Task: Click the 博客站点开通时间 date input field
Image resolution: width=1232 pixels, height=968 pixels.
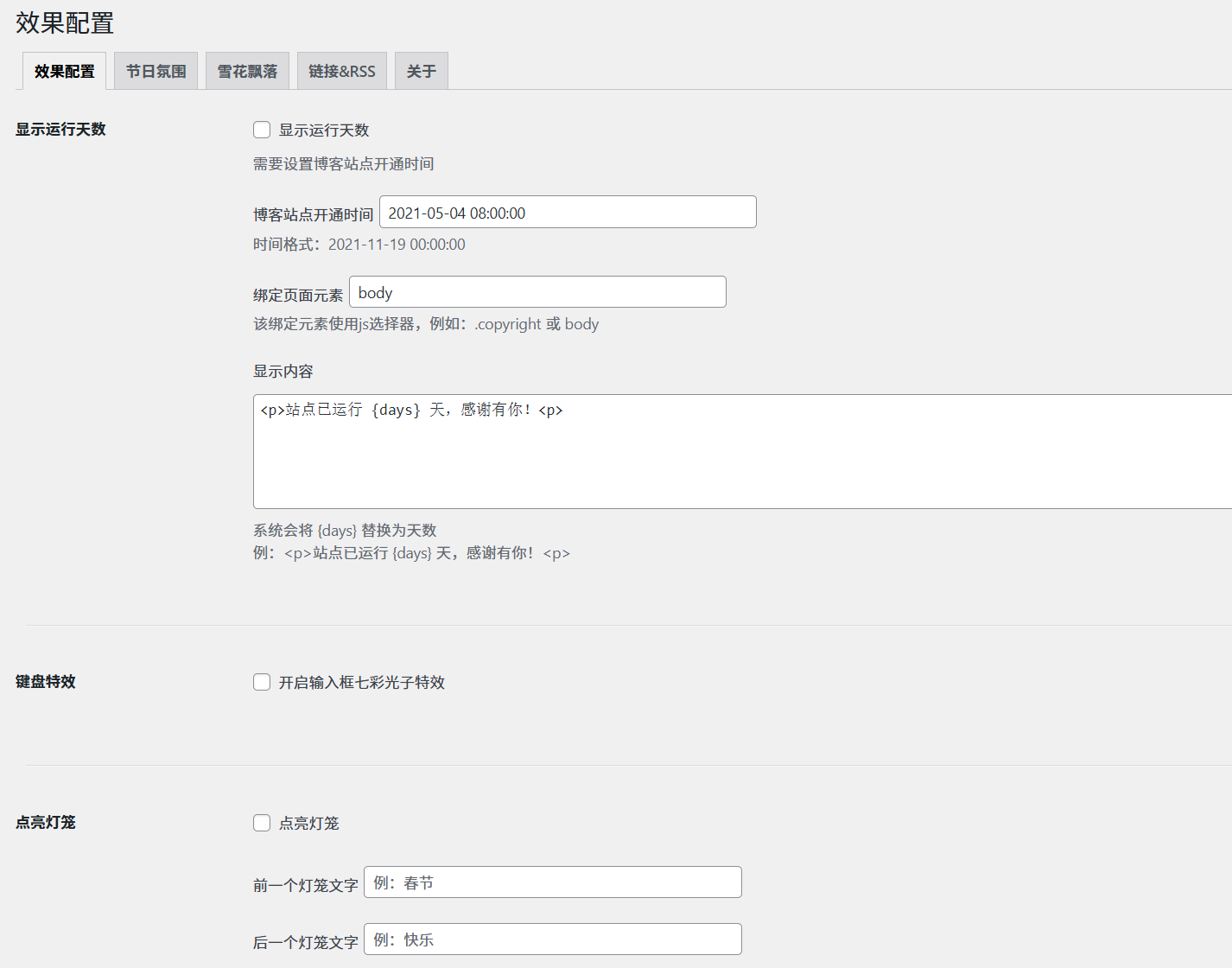Action: click(x=567, y=213)
